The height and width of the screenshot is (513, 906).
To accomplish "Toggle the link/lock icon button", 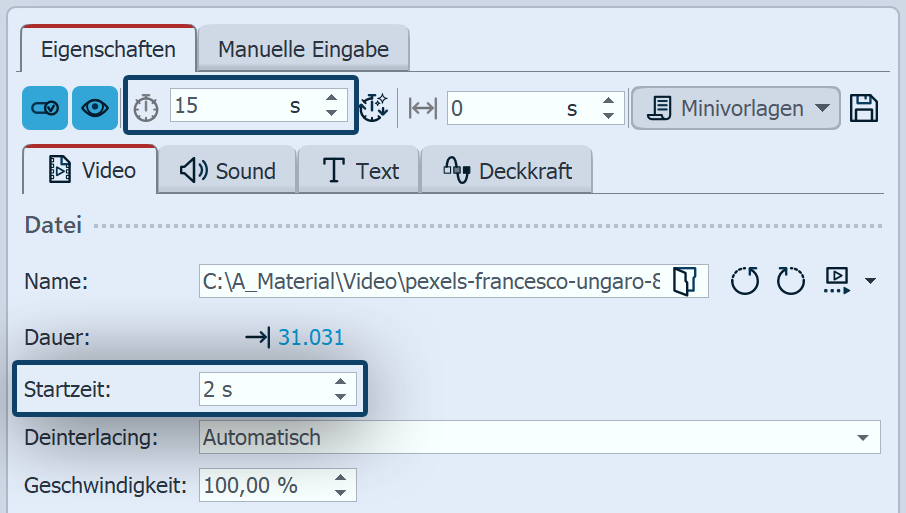I will tap(45, 108).
